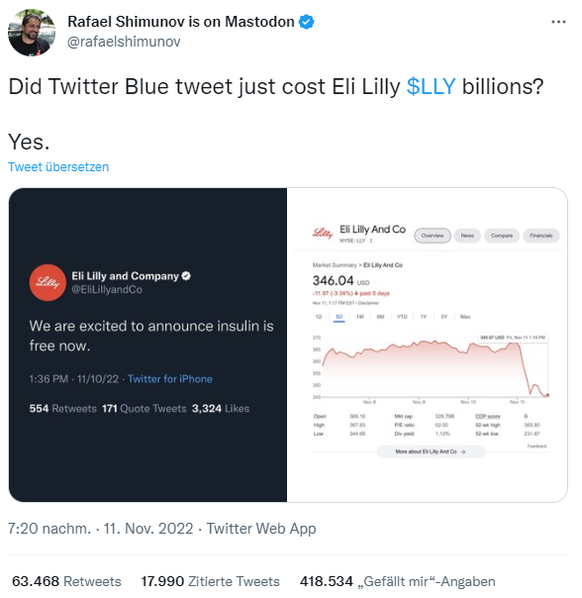
Task: Click the Eli Lilly and Company verified checkmark
Action: coord(186,276)
